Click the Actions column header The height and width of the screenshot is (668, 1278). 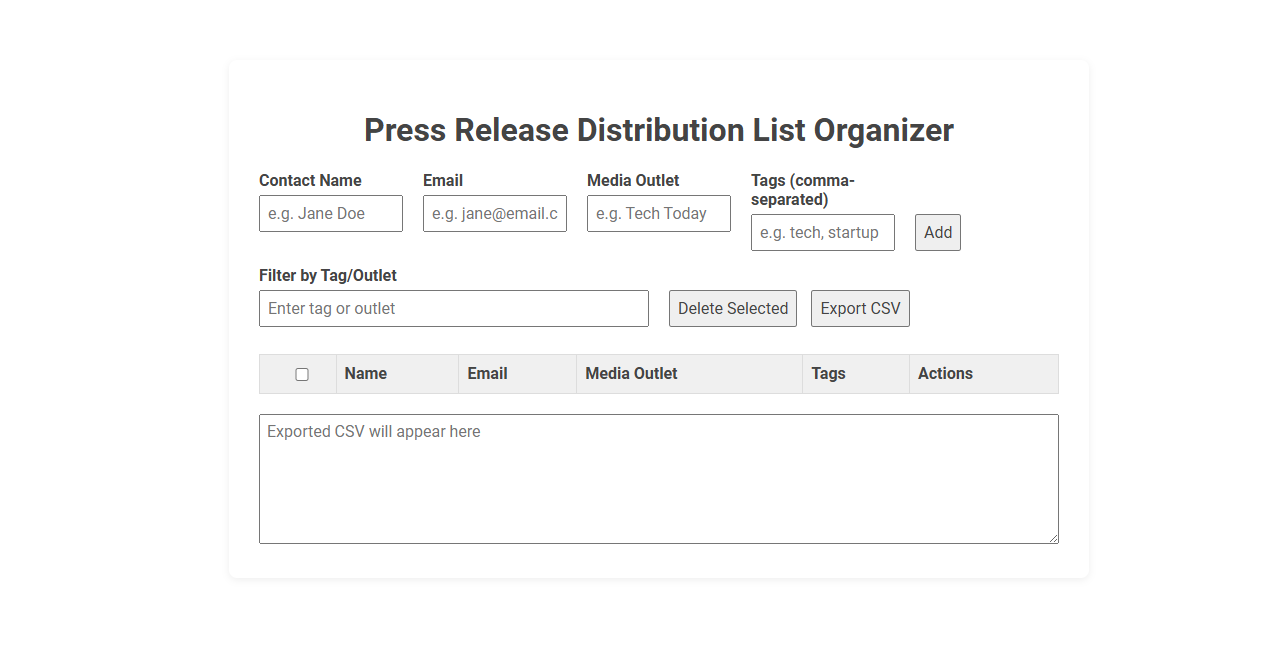pyautogui.click(x=945, y=373)
